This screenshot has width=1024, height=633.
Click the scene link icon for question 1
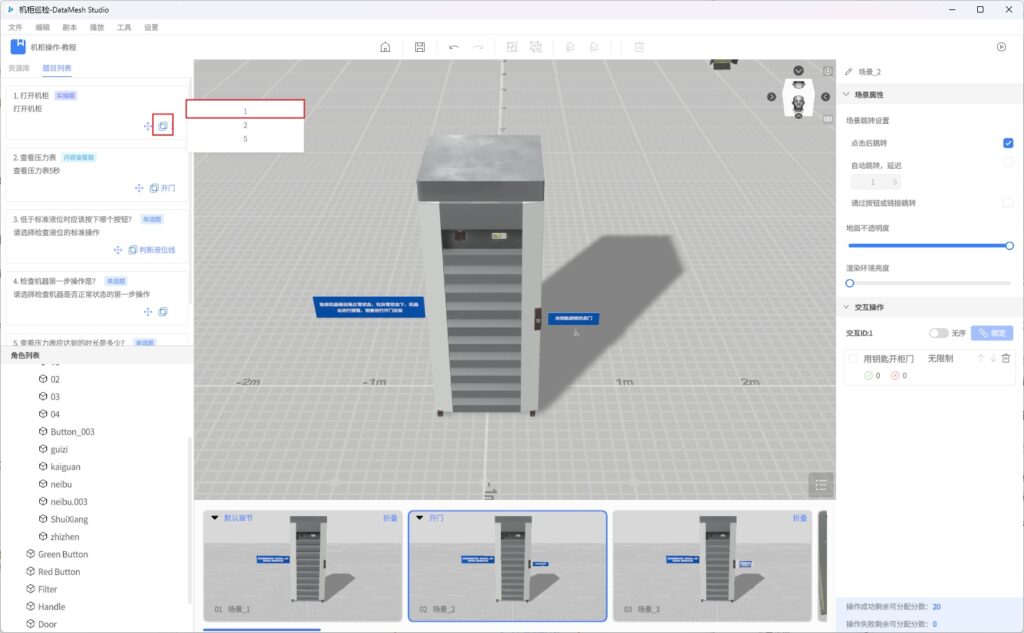pyautogui.click(x=163, y=126)
